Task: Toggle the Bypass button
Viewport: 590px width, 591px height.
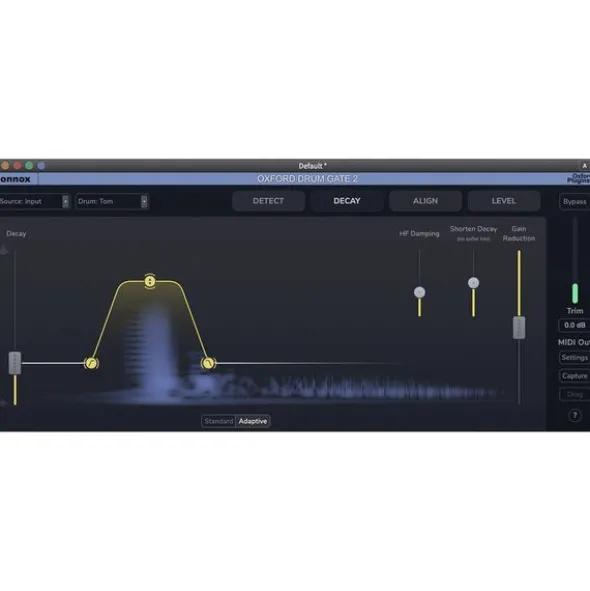Action: [575, 202]
